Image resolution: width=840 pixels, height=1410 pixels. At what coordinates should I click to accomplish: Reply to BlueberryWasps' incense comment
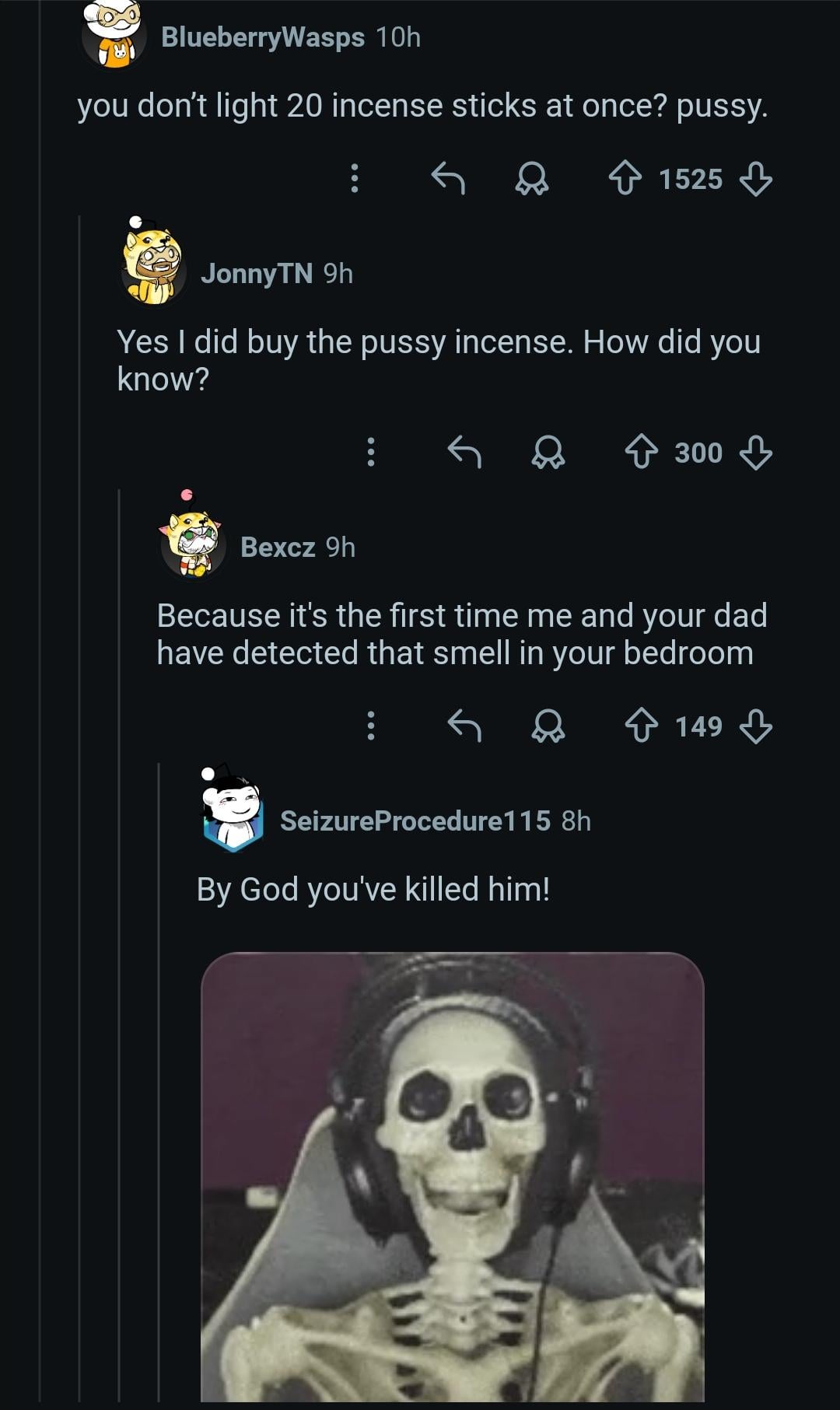point(448,179)
